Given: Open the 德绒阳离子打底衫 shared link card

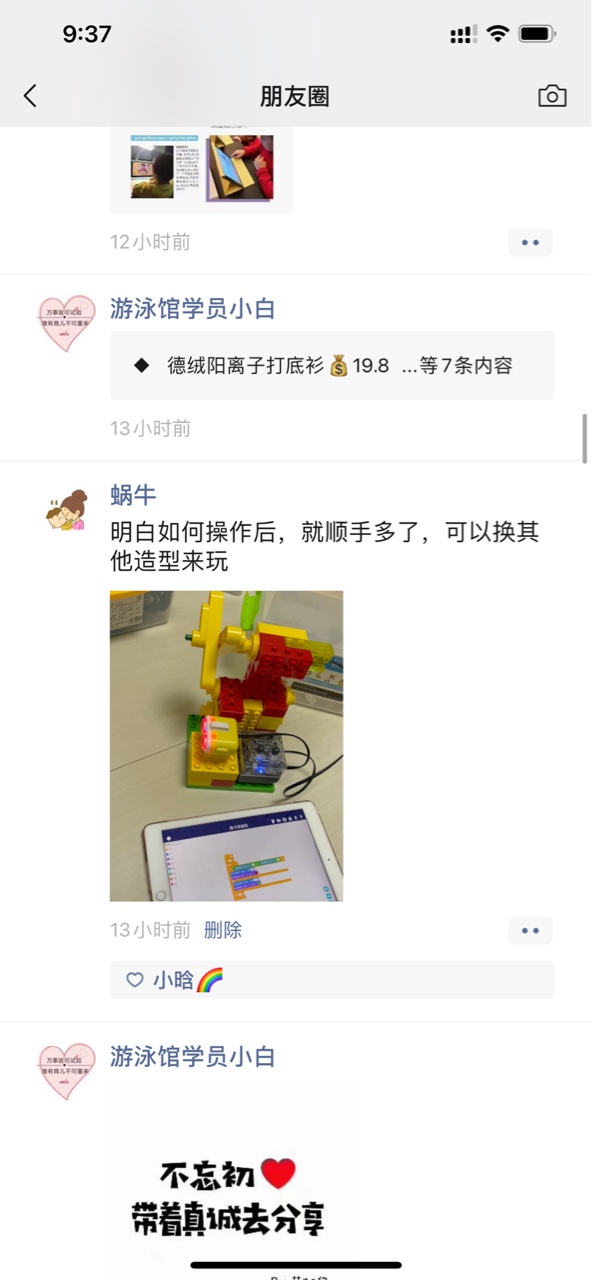Looking at the screenshot, I should [x=332, y=366].
